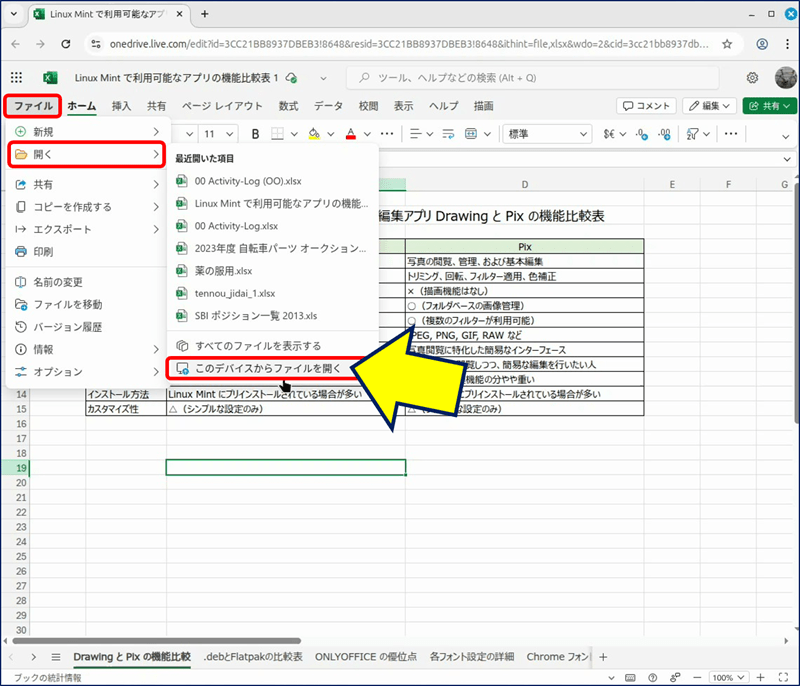Click zoom in plus icon in status bar
The image size is (800, 686).
point(760,677)
